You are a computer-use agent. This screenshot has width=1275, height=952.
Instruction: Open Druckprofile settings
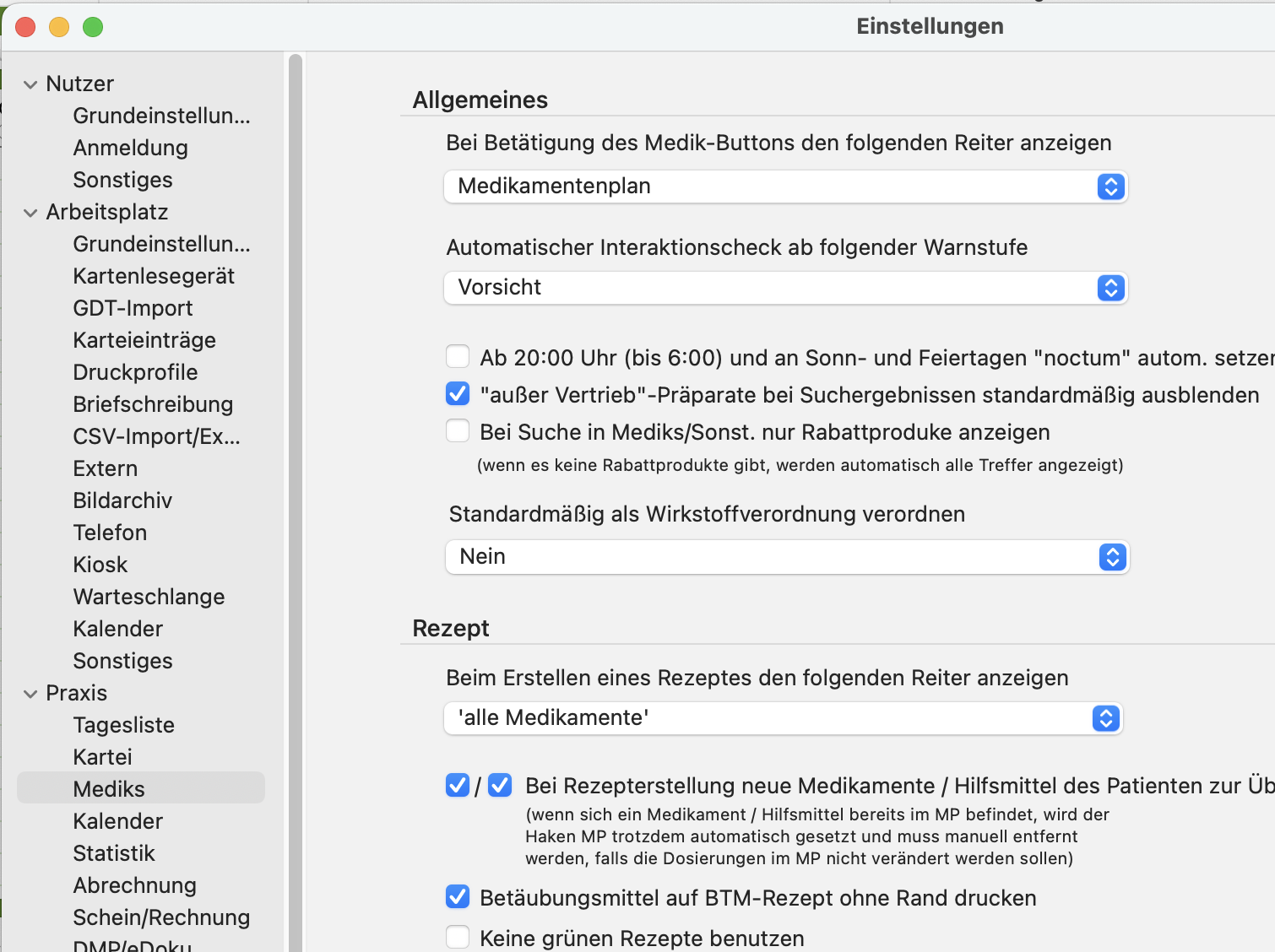click(135, 372)
